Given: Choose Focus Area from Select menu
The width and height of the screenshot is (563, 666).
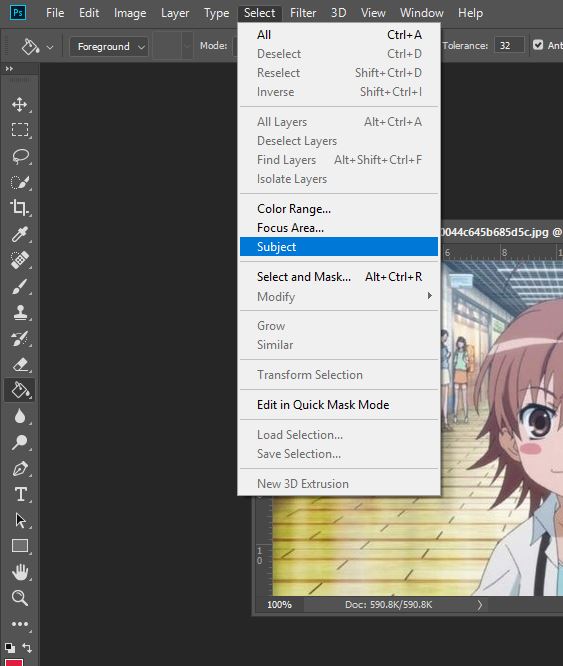Looking at the screenshot, I should tap(339, 228).
